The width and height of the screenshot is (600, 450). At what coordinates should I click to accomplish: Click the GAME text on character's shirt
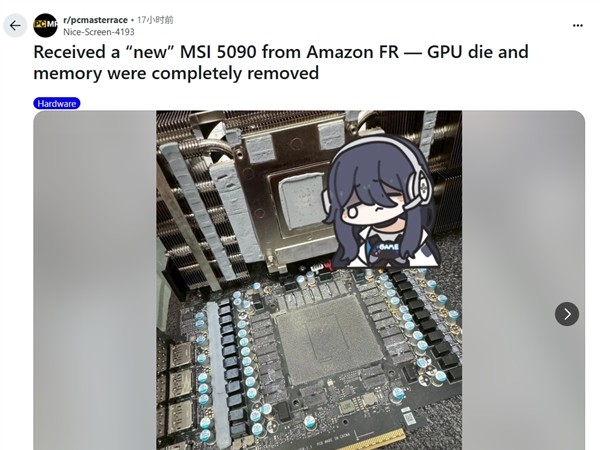tap(387, 247)
